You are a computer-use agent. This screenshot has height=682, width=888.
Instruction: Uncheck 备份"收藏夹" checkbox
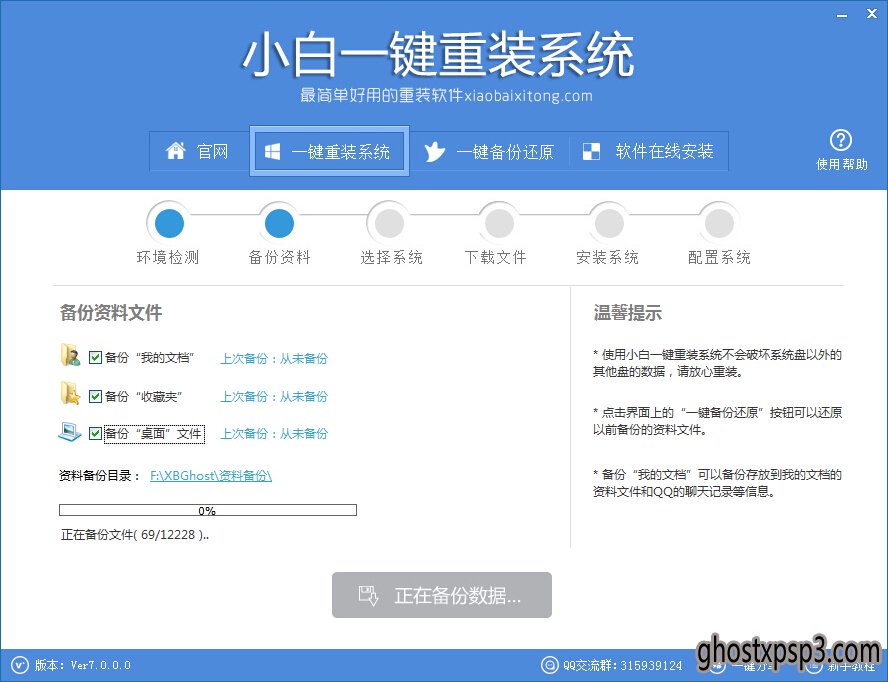click(x=95, y=396)
